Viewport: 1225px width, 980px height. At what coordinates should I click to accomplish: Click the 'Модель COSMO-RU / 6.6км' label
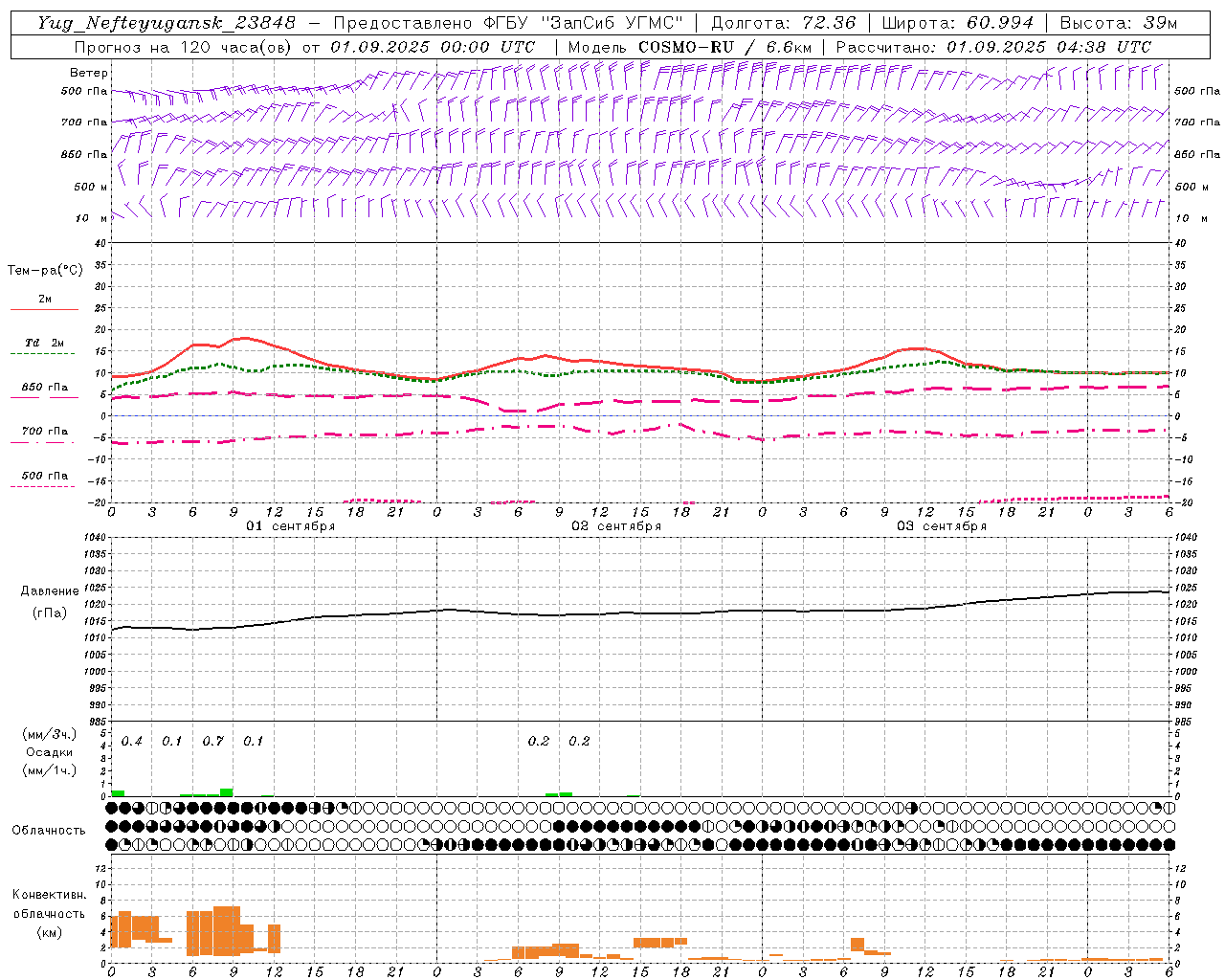[690, 47]
